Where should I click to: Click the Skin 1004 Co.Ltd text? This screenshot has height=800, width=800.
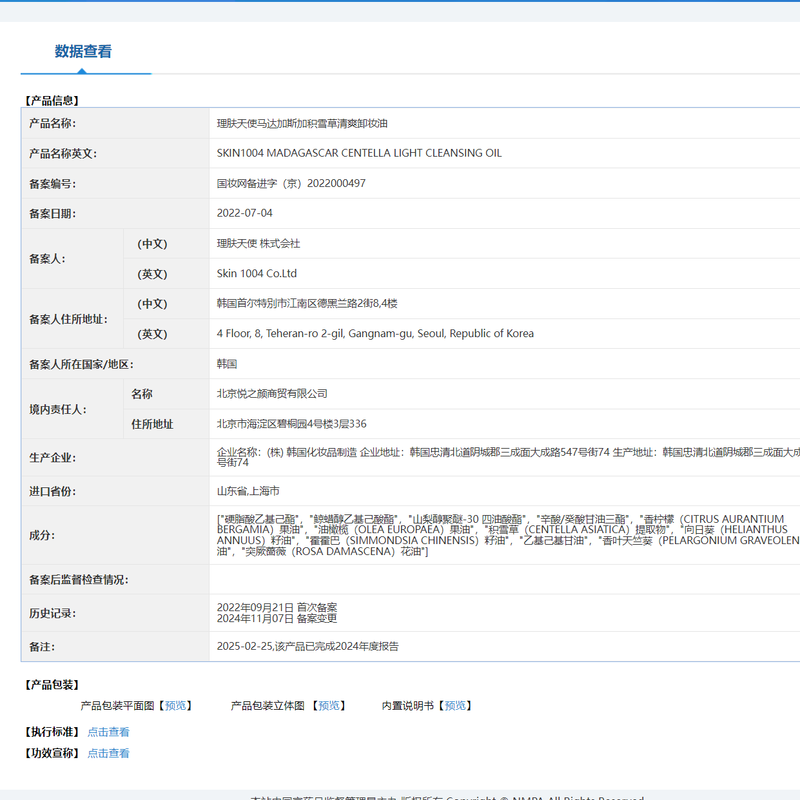click(x=256, y=274)
